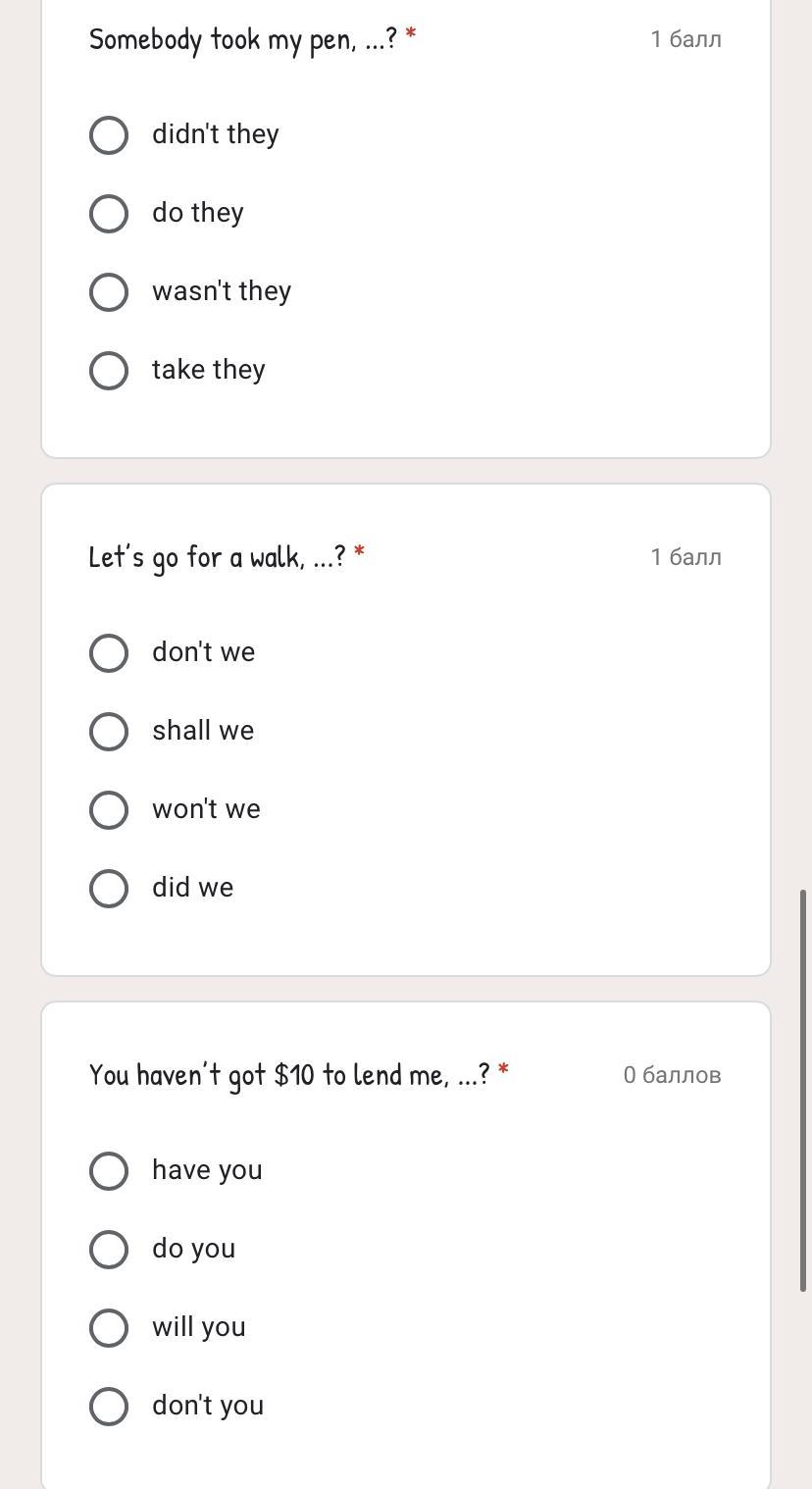Click the page scrollbar thumb
812x1489 pixels.
click(805, 1089)
